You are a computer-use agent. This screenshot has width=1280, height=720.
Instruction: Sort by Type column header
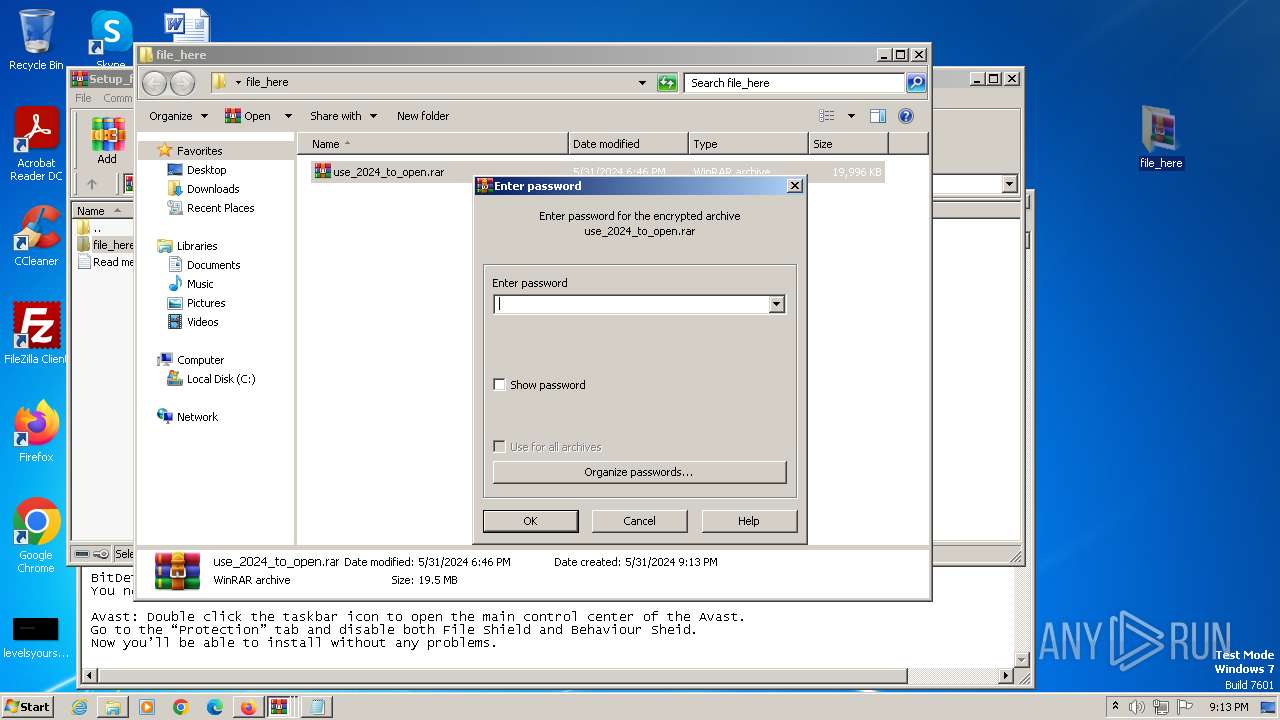pos(748,144)
